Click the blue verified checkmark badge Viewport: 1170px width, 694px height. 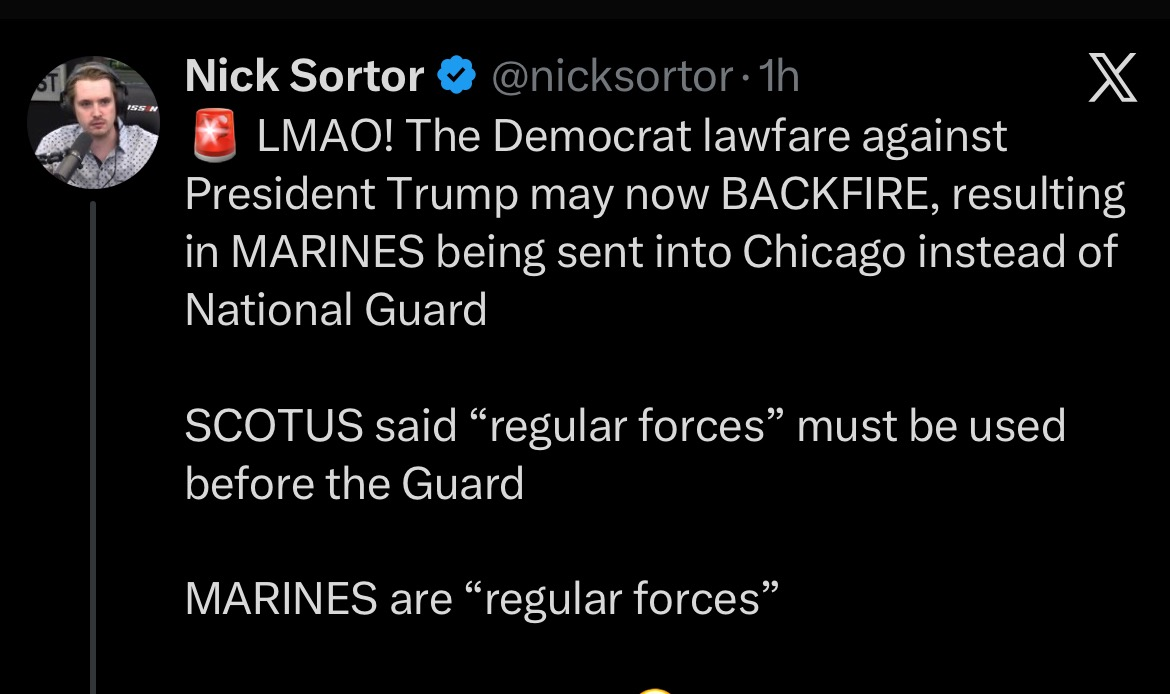coord(457,76)
